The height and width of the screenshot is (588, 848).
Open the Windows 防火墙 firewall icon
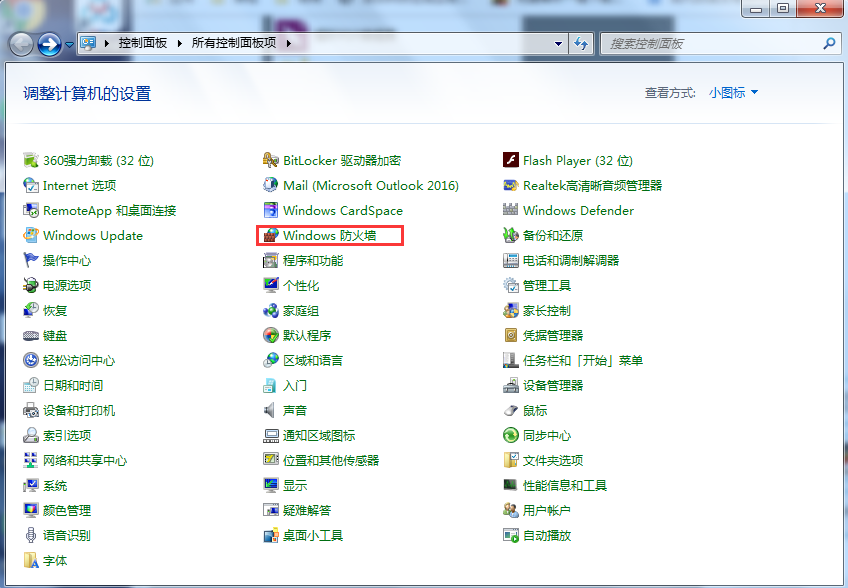point(270,235)
